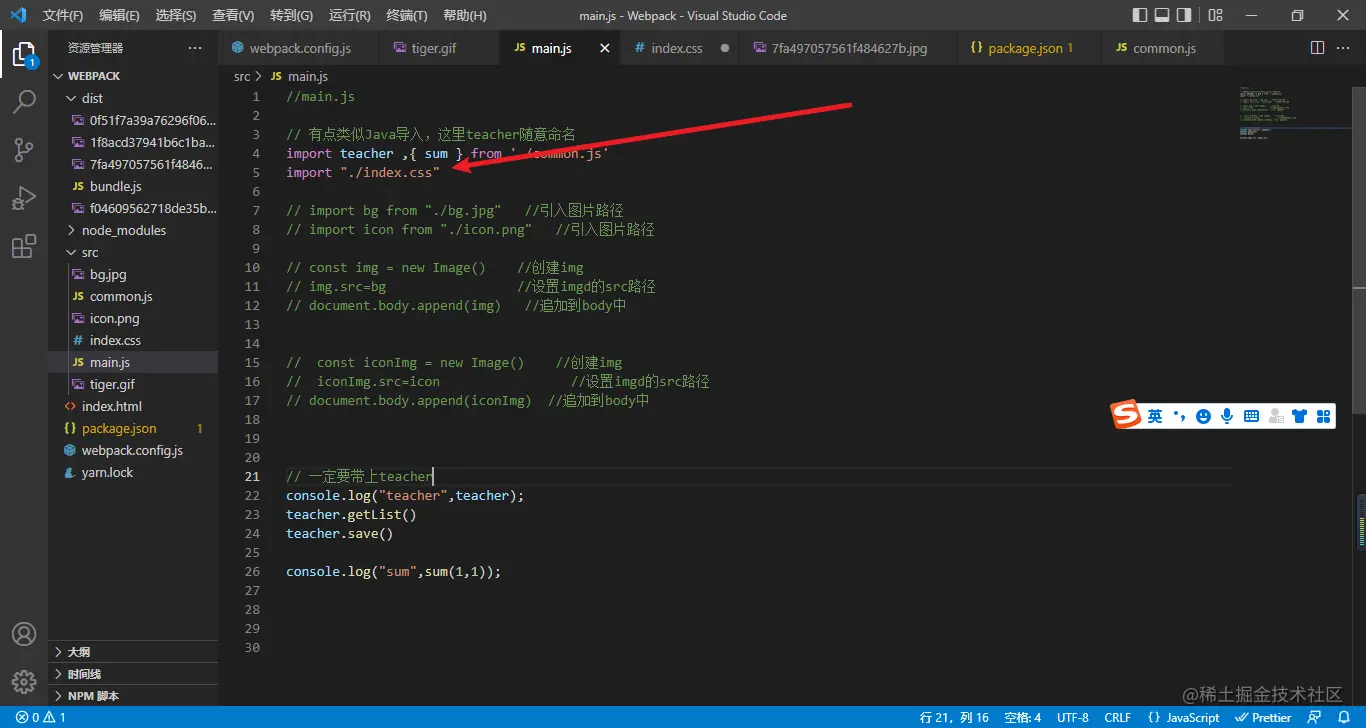1366x728 pixels.
Task: Open Sogou account avatar icon
Action: pyautogui.click(x=1275, y=416)
